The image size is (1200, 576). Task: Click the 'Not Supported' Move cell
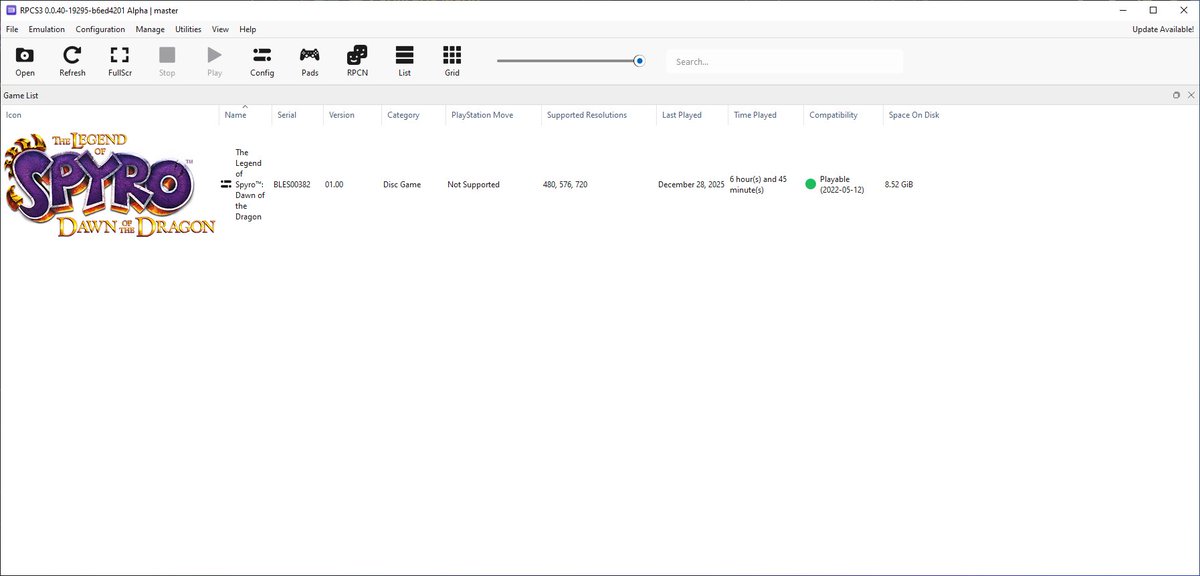(473, 185)
